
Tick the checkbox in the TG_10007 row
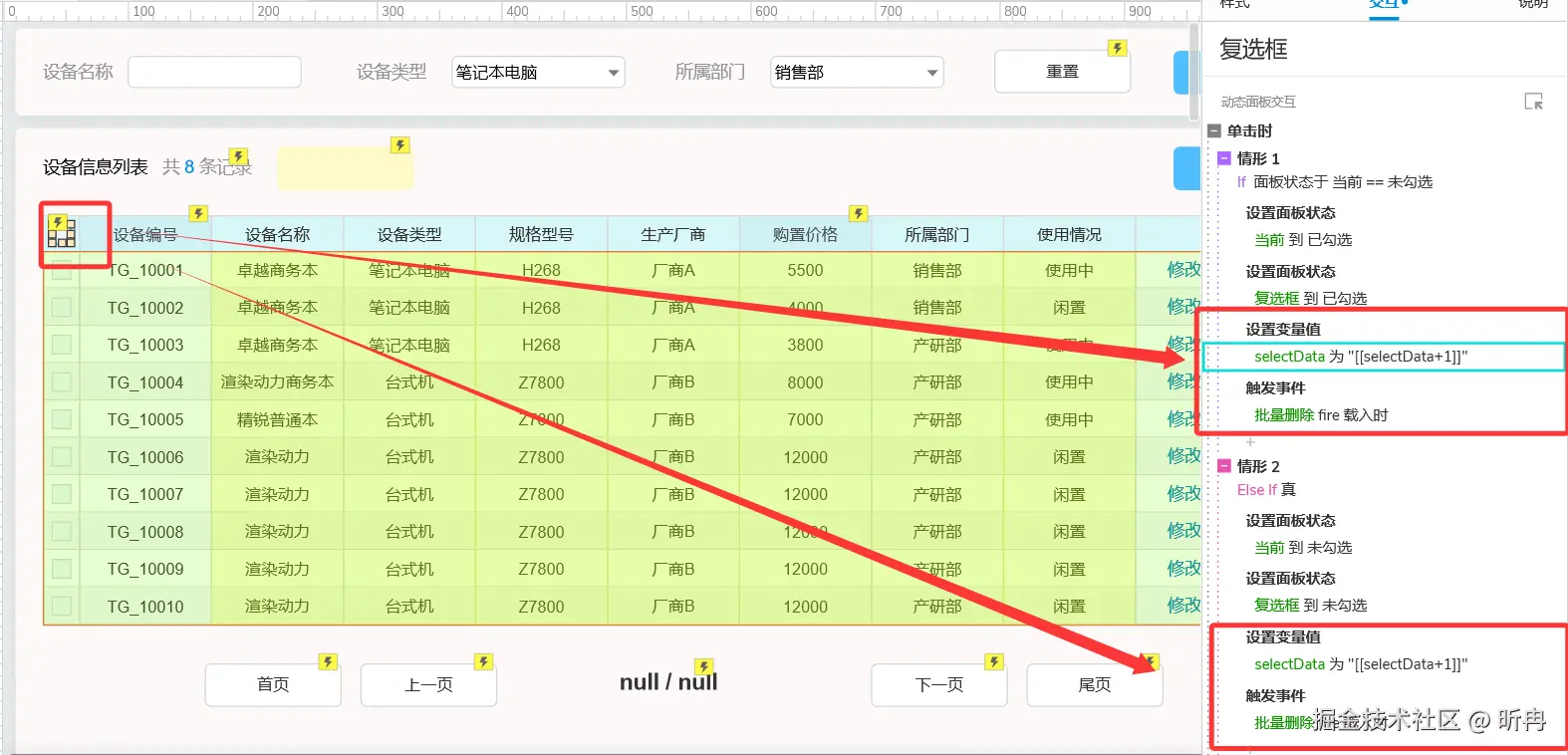tap(62, 494)
